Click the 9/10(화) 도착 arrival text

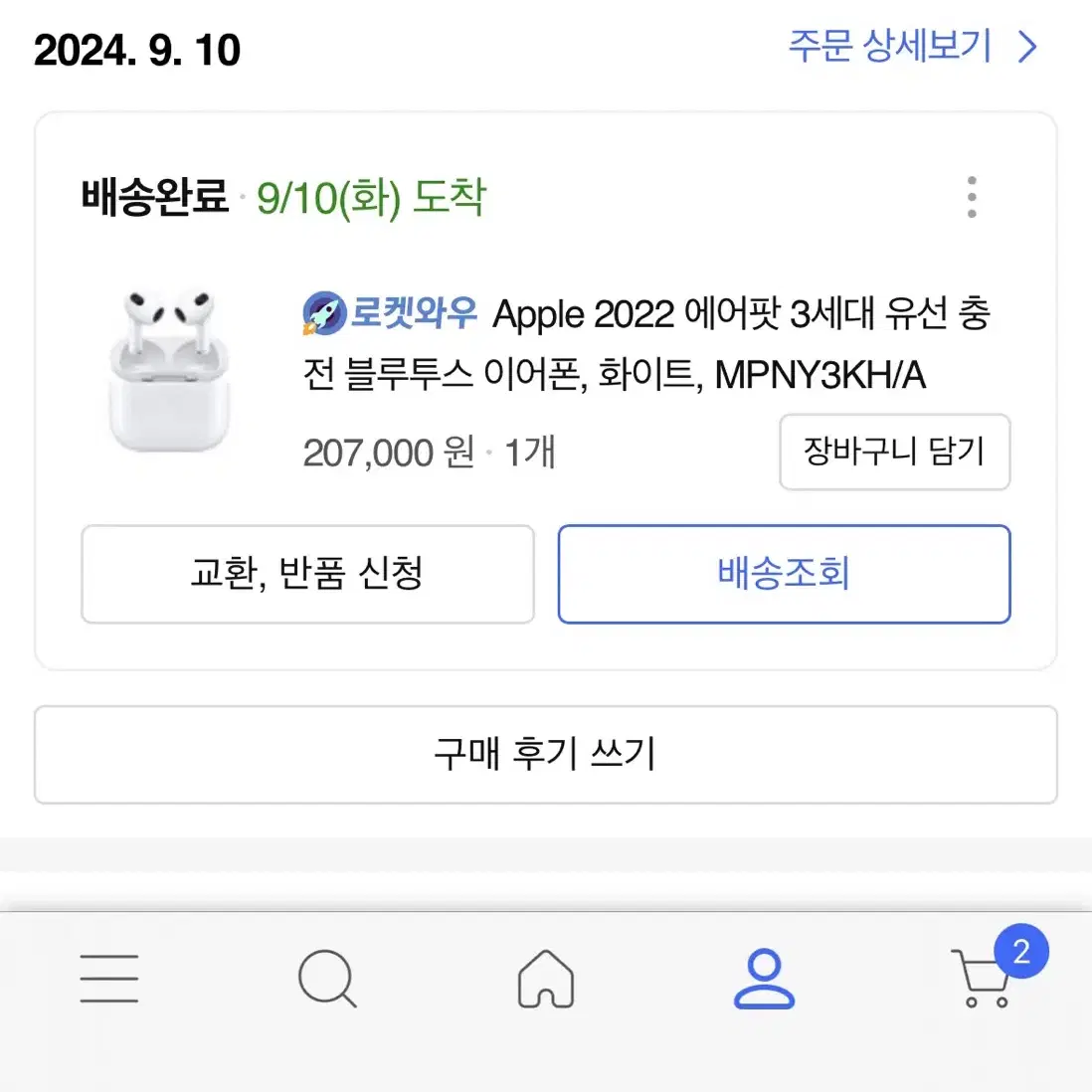pyautogui.click(x=371, y=198)
